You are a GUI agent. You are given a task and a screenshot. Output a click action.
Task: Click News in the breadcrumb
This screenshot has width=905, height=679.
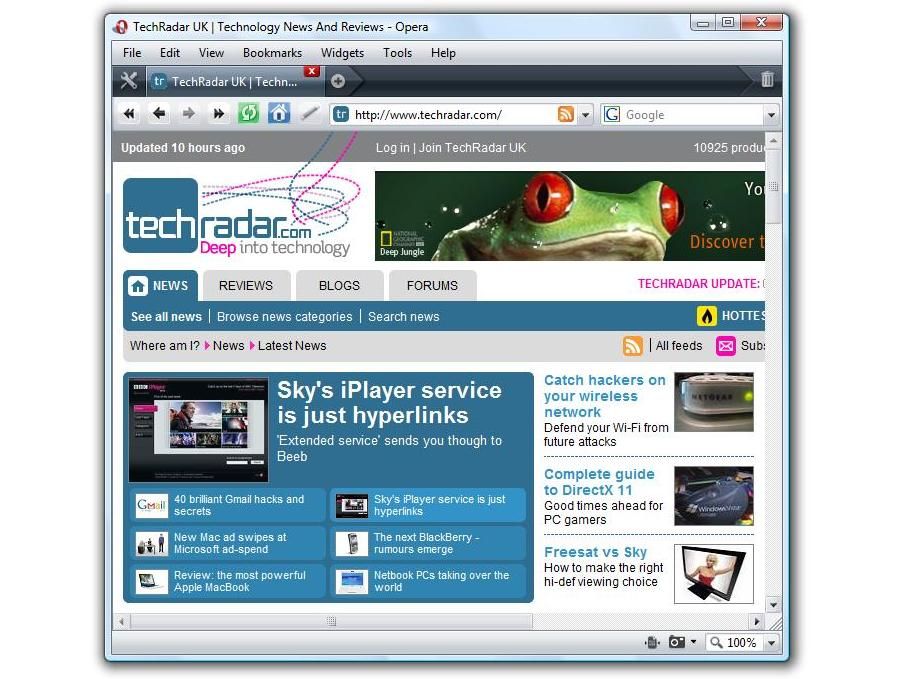(x=229, y=345)
